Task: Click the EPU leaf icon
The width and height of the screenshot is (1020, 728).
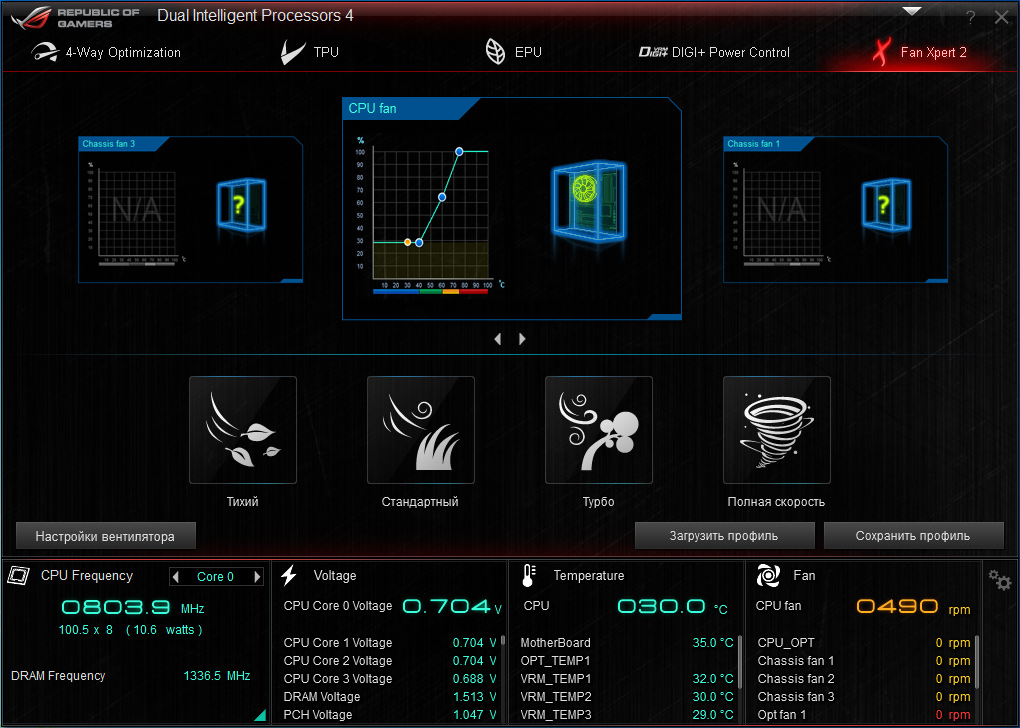Action: coord(496,52)
